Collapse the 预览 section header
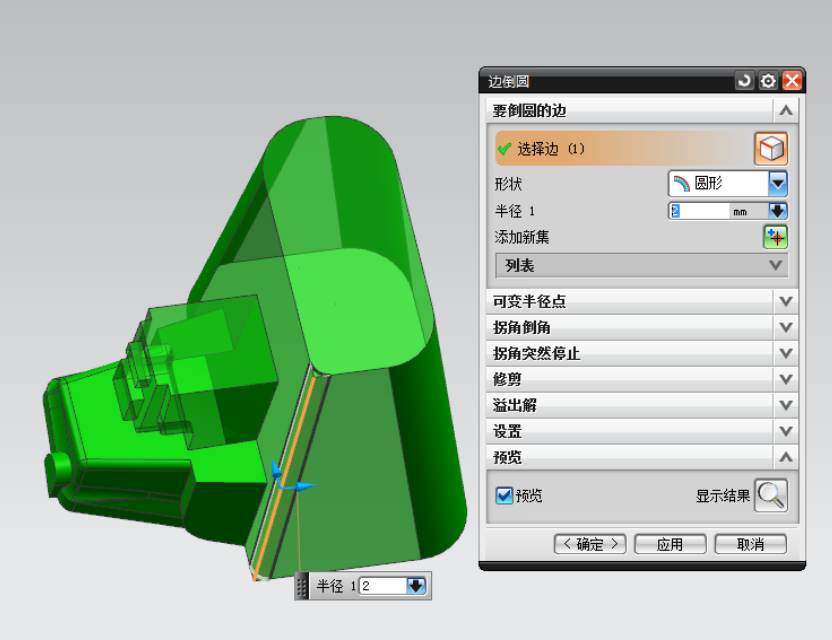 (642, 457)
